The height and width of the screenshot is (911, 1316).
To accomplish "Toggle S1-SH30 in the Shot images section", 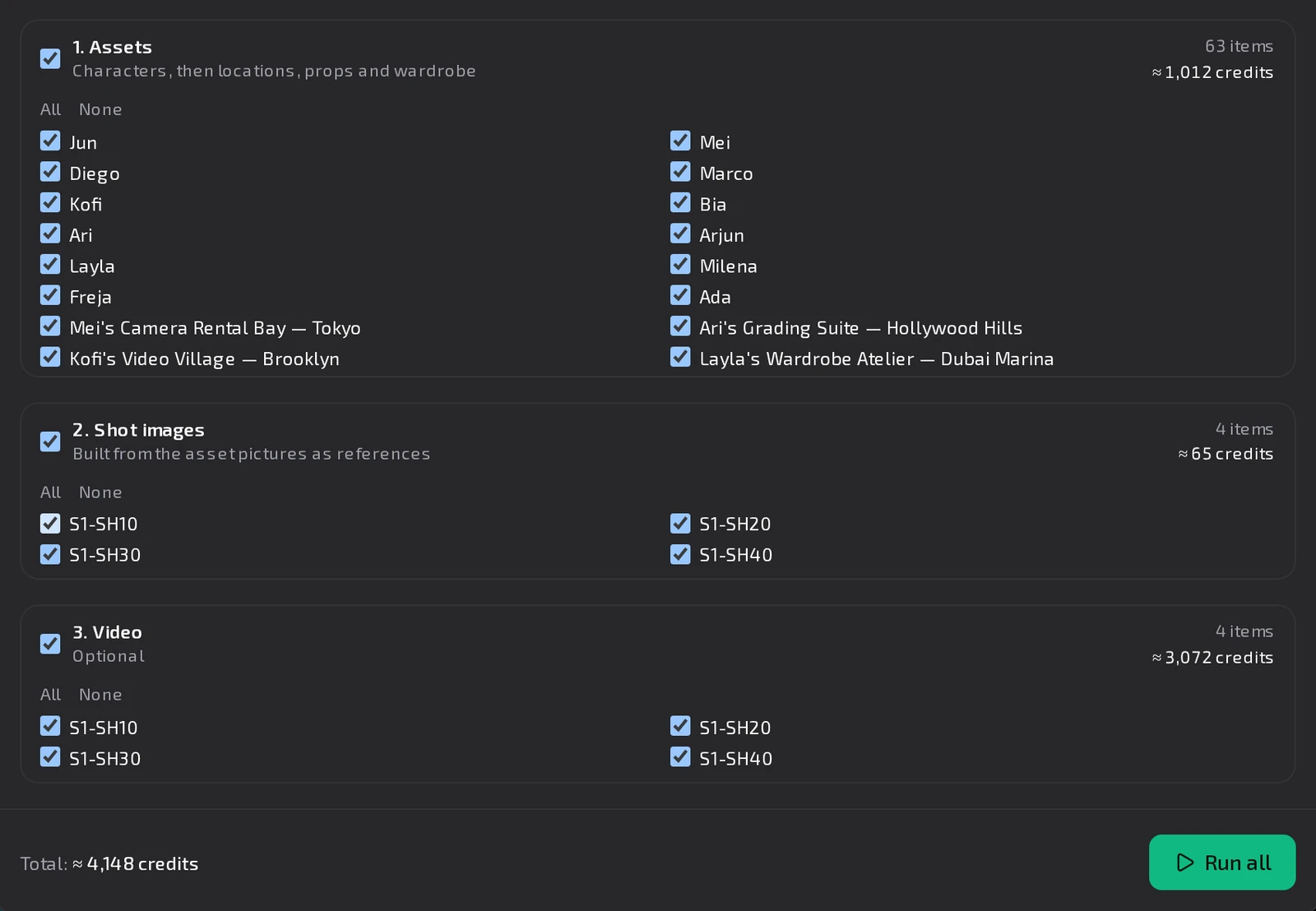I will pyautogui.click(x=50, y=555).
